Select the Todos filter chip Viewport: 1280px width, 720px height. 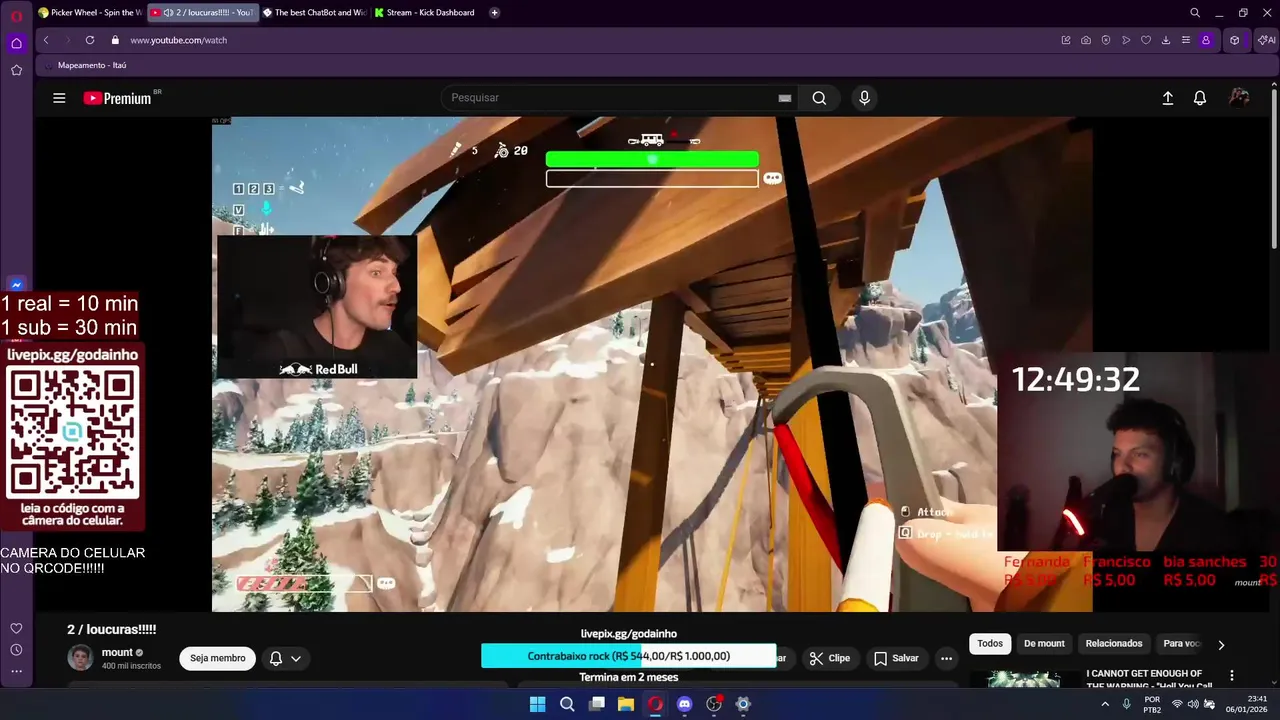coord(990,644)
